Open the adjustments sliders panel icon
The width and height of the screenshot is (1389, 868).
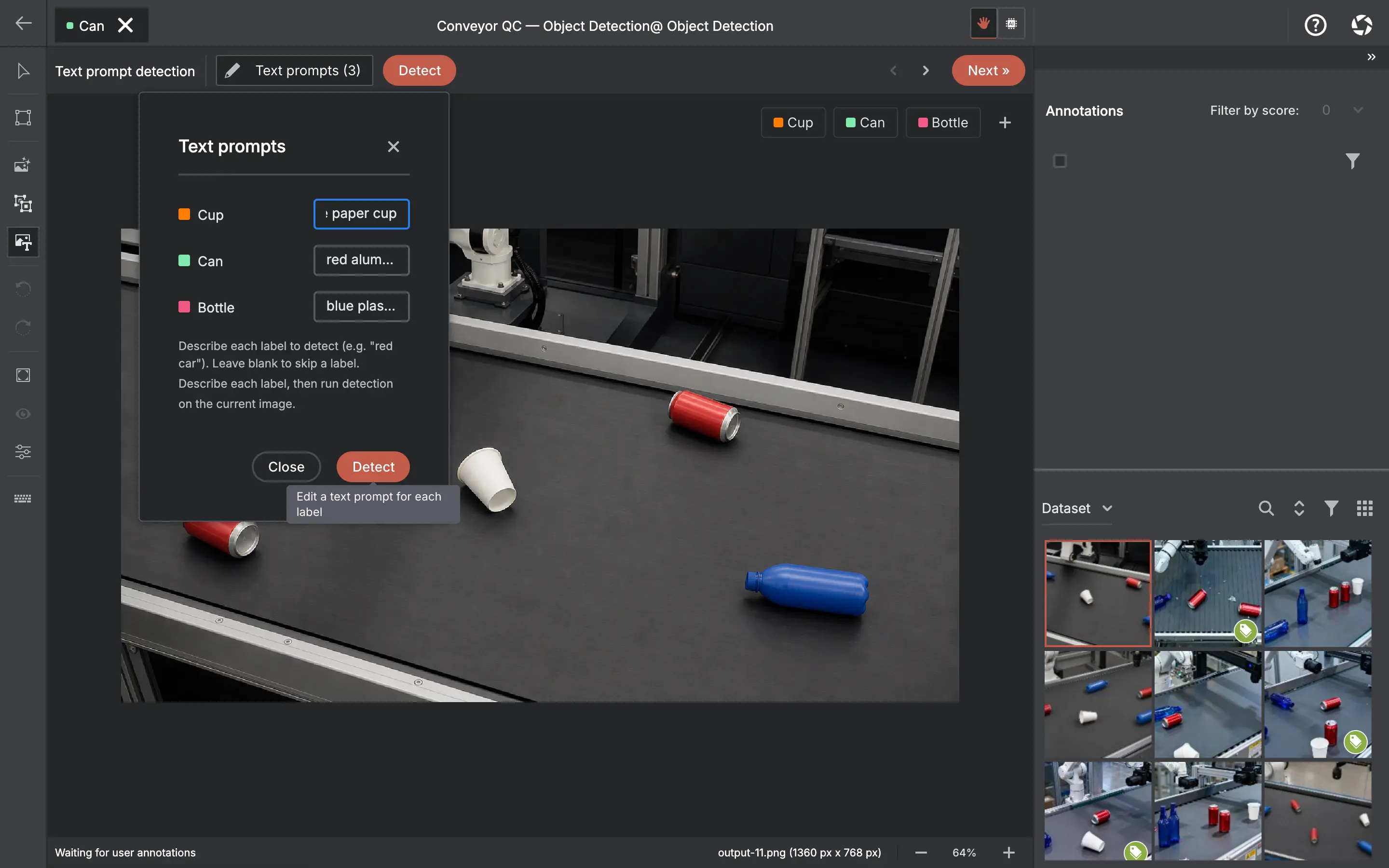[23, 452]
